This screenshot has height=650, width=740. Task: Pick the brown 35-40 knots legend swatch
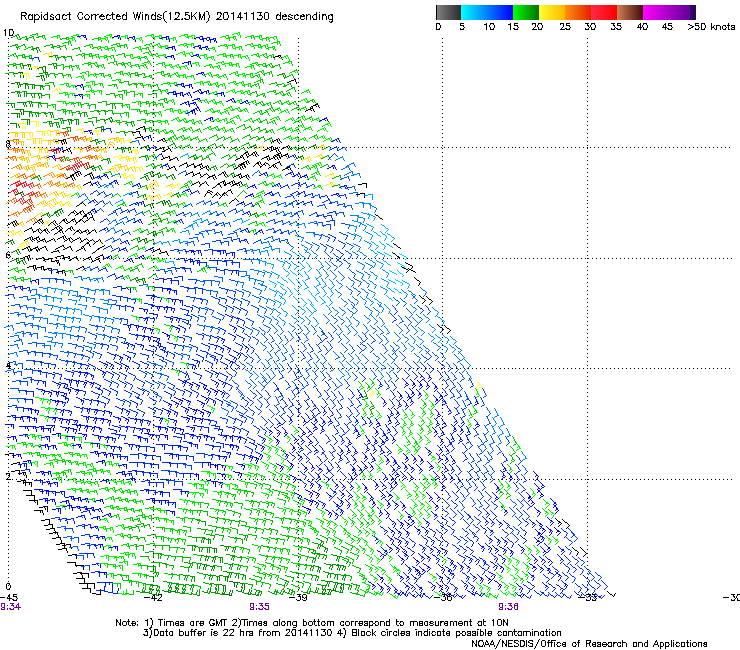(630, 12)
